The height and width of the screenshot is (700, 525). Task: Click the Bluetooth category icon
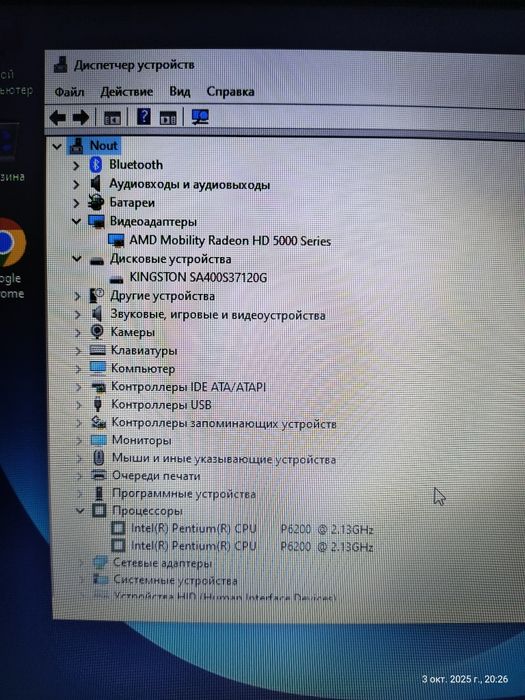tap(96, 165)
